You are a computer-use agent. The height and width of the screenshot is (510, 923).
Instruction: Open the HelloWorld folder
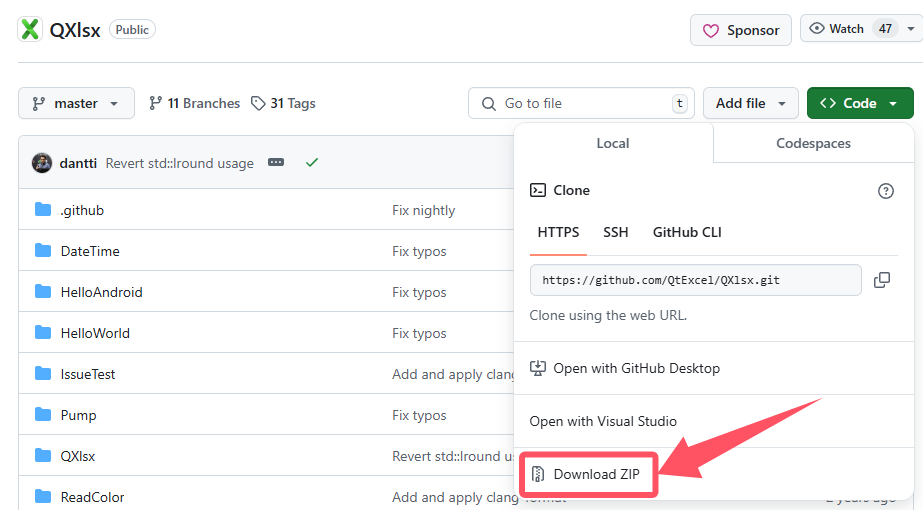click(x=95, y=333)
